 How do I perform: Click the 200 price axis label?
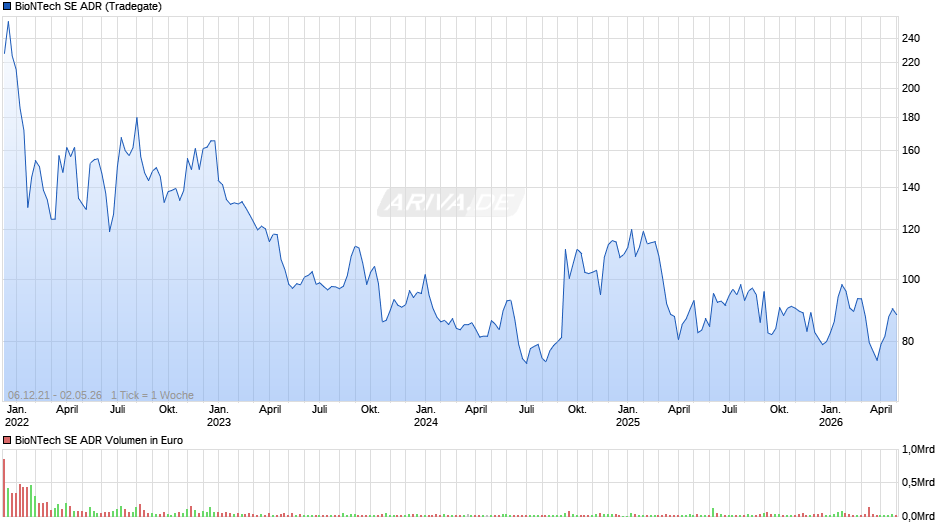point(911,88)
